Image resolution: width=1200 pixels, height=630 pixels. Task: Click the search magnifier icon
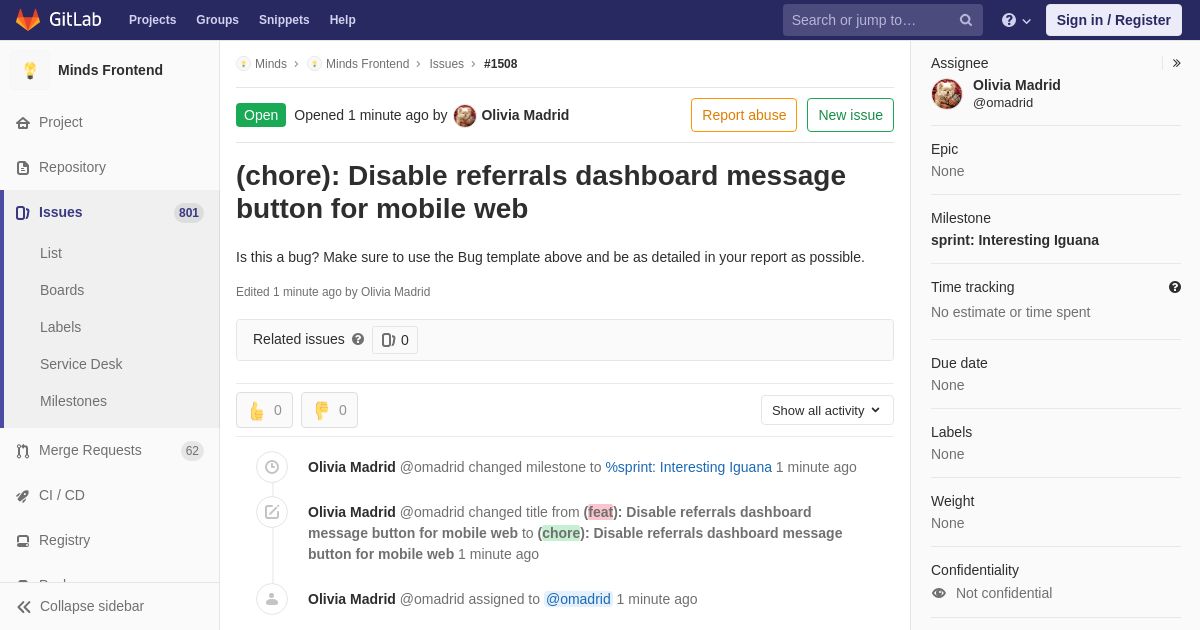966,20
